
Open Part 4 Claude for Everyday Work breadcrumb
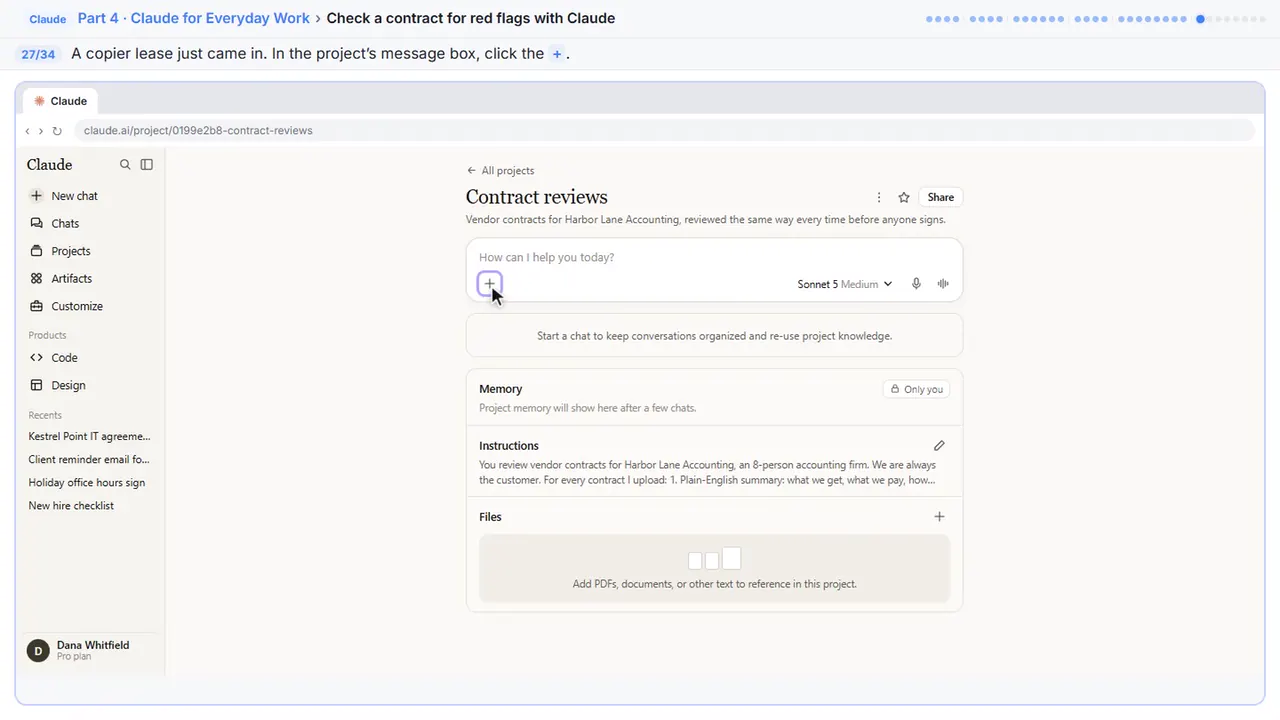tap(194, 18)
